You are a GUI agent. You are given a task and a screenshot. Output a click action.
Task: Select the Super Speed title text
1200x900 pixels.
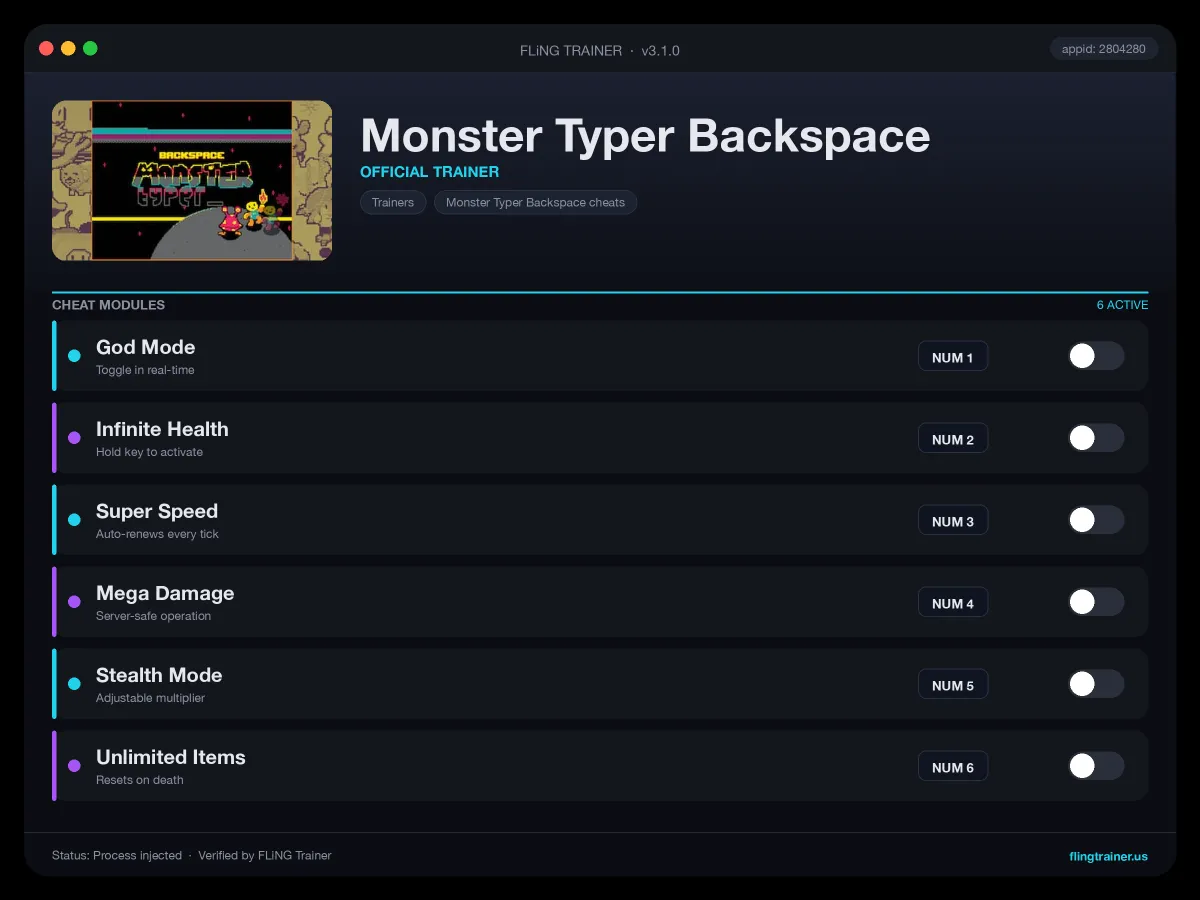point(157,511)
